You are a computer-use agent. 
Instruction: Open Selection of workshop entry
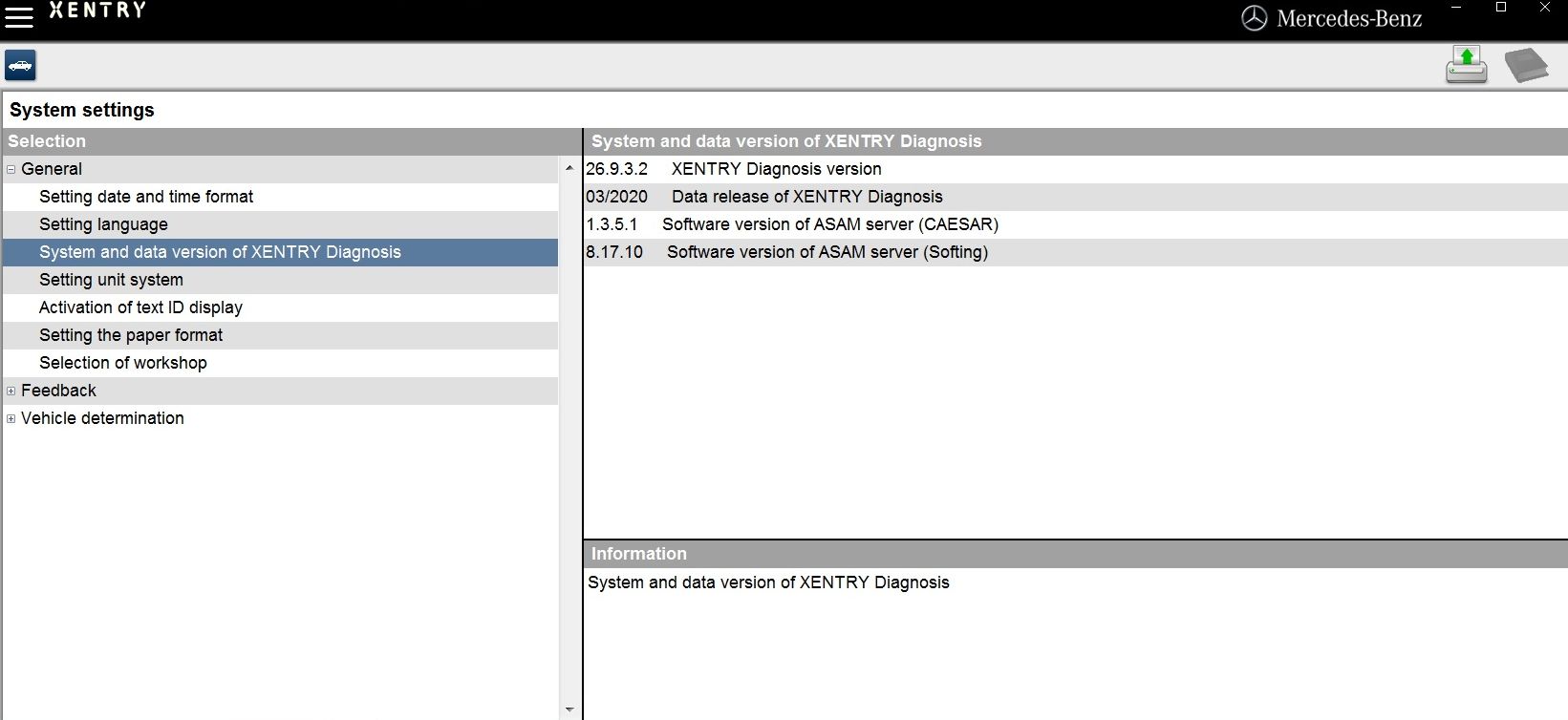[122, 363]
